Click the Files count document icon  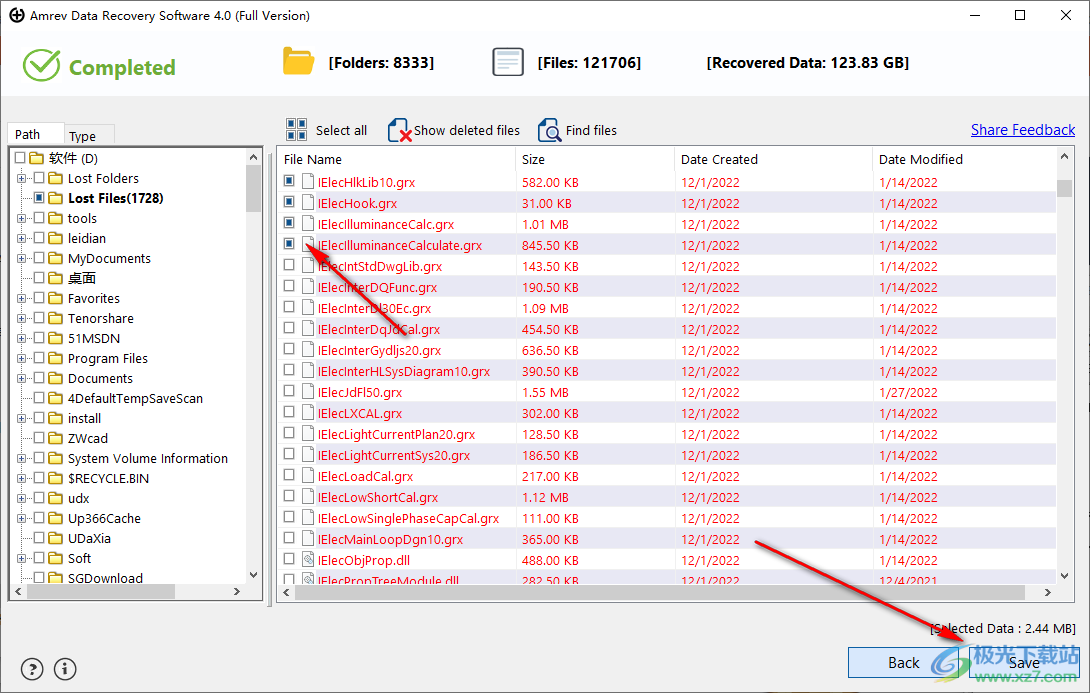pos(508,61)
